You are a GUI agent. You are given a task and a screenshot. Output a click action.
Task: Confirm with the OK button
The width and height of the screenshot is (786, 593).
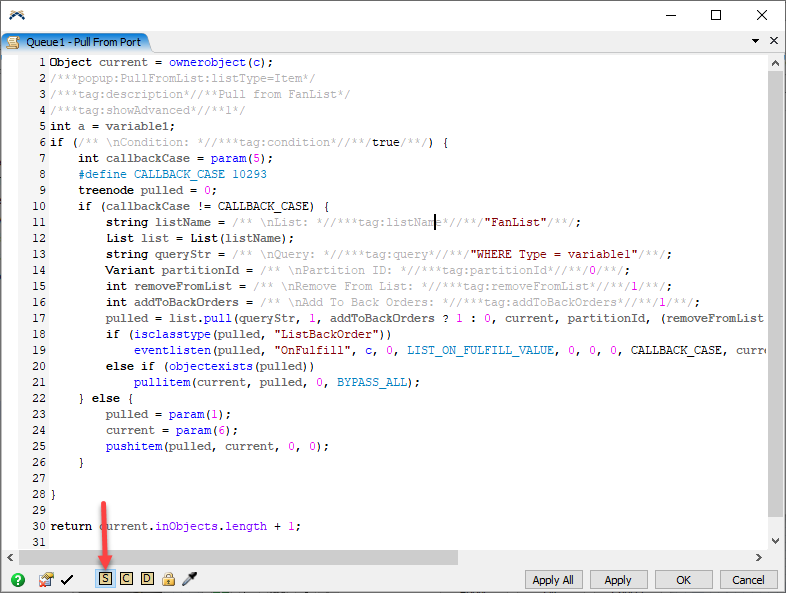(x=683, y=580)
